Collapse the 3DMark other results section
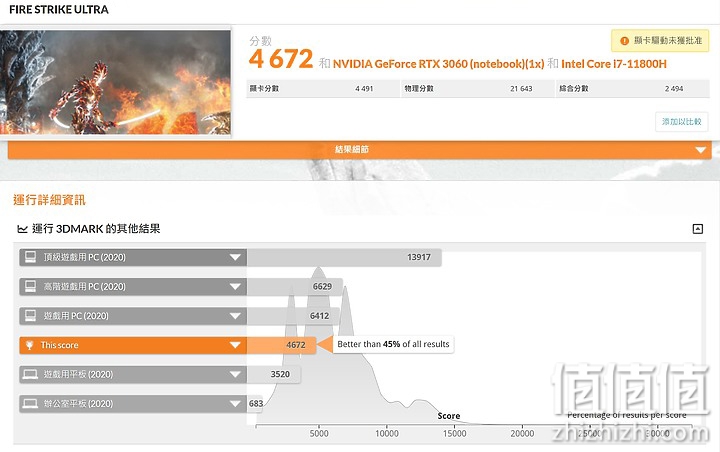 (698, 229)
